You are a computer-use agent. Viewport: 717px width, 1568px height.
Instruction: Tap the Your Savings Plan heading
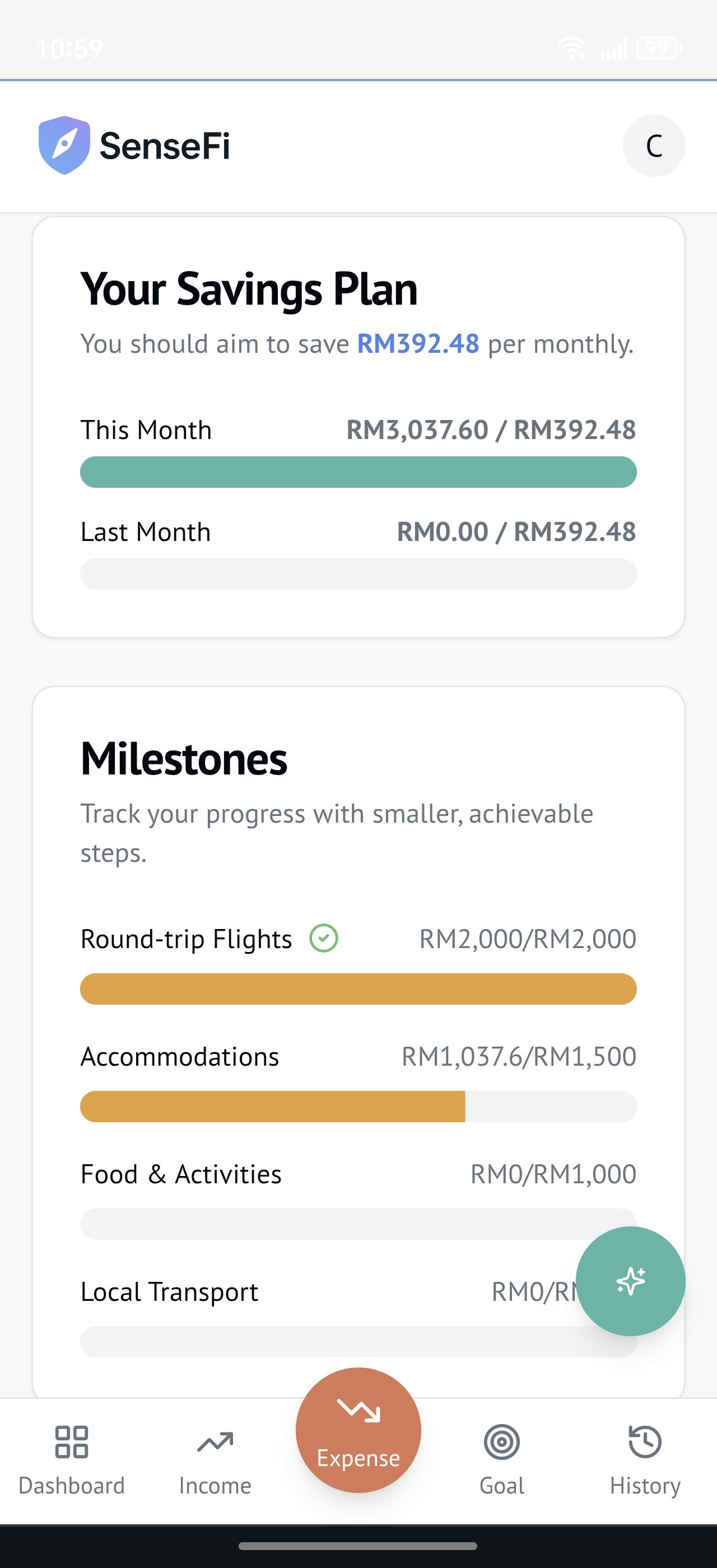249,289
